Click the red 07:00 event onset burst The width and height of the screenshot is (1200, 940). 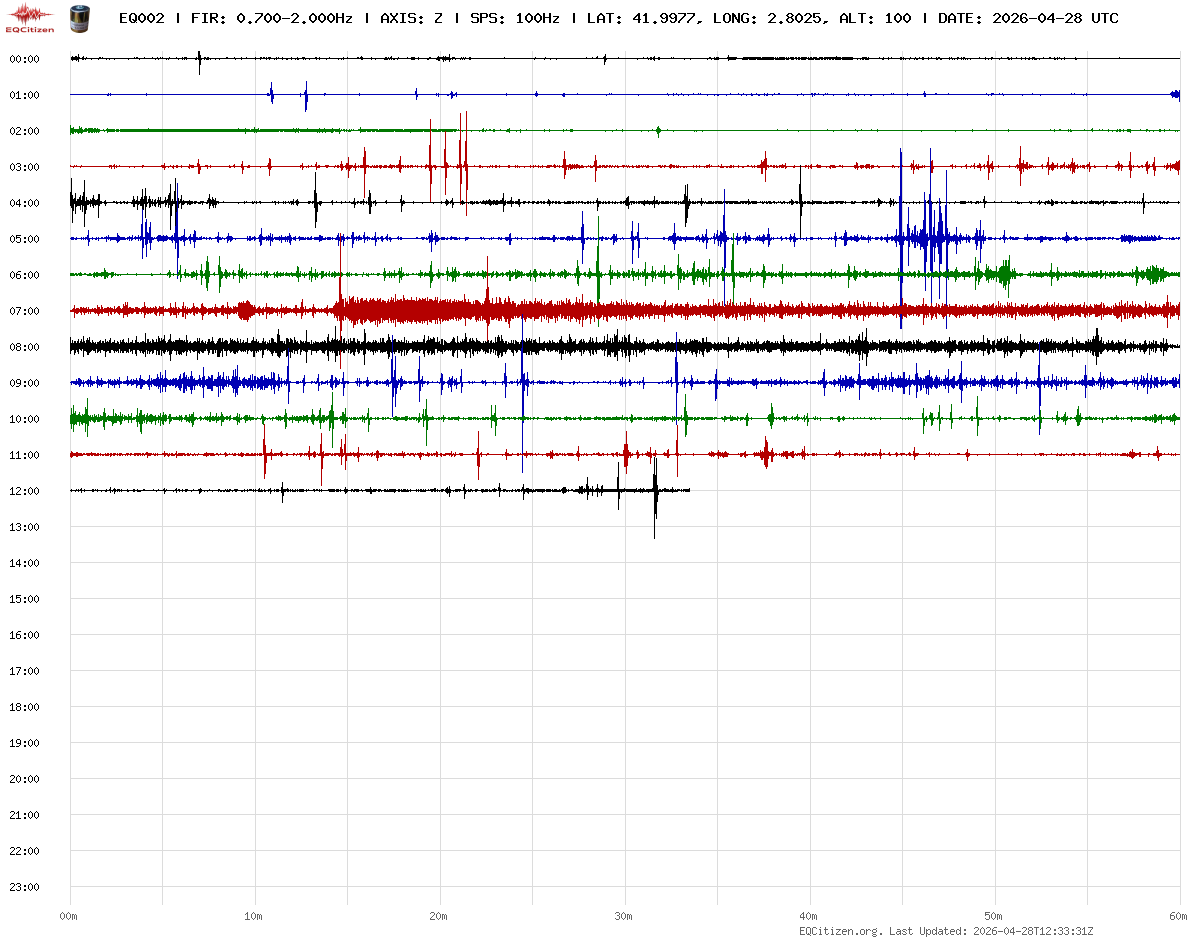coord(342,309)
